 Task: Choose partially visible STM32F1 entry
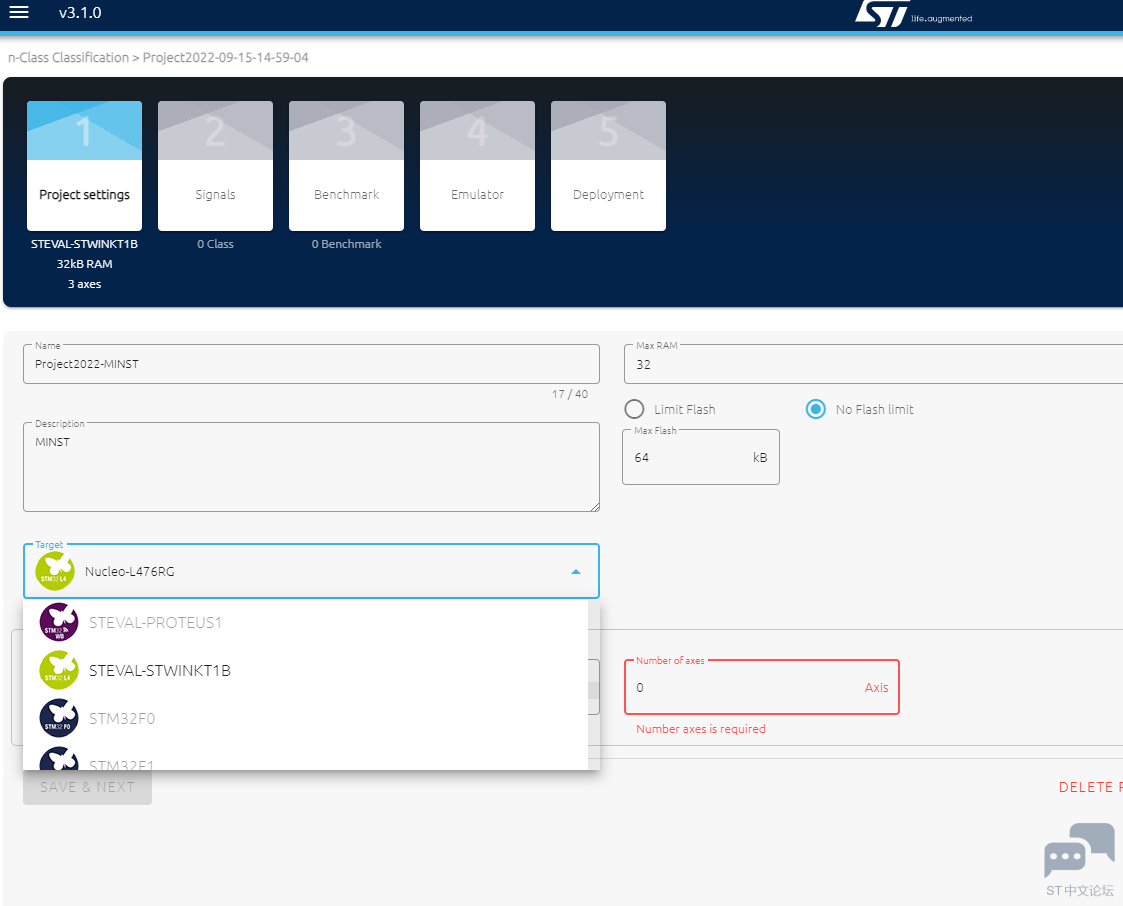[x=306, y=758]
